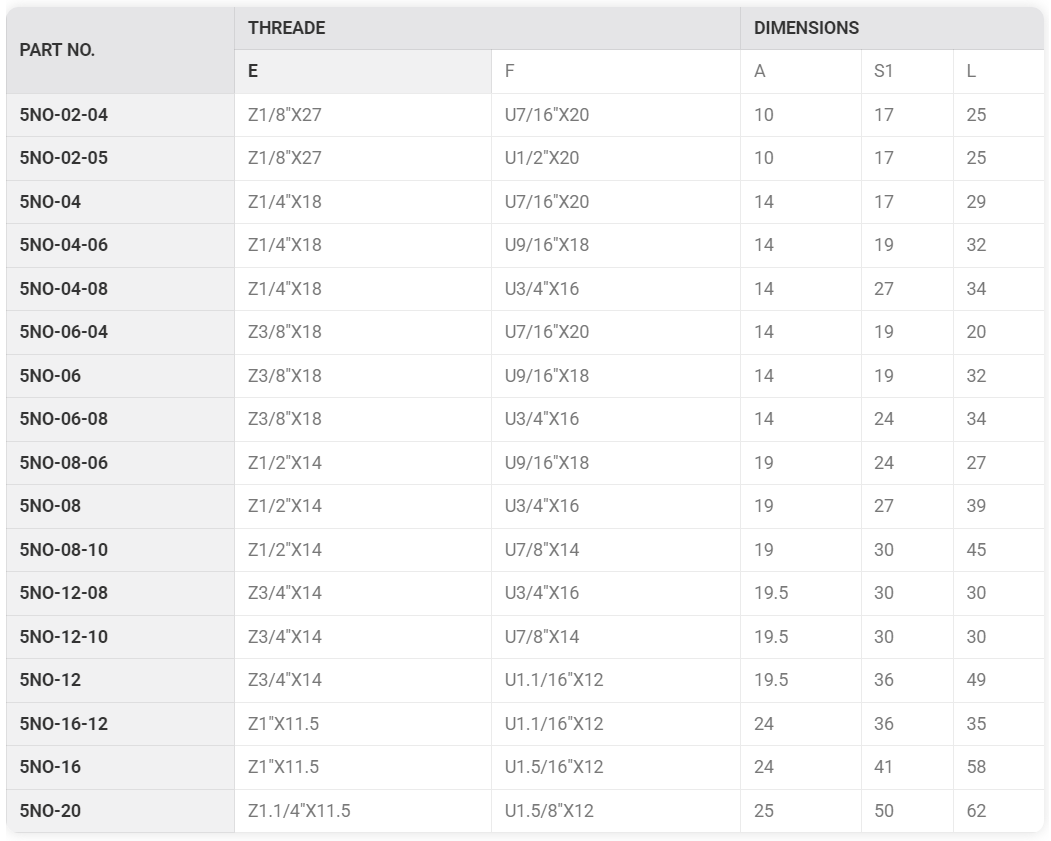Select part number 5NO-06-08 row
Viewport: 1051px width, 841px height.
click(x=526, y=419)
